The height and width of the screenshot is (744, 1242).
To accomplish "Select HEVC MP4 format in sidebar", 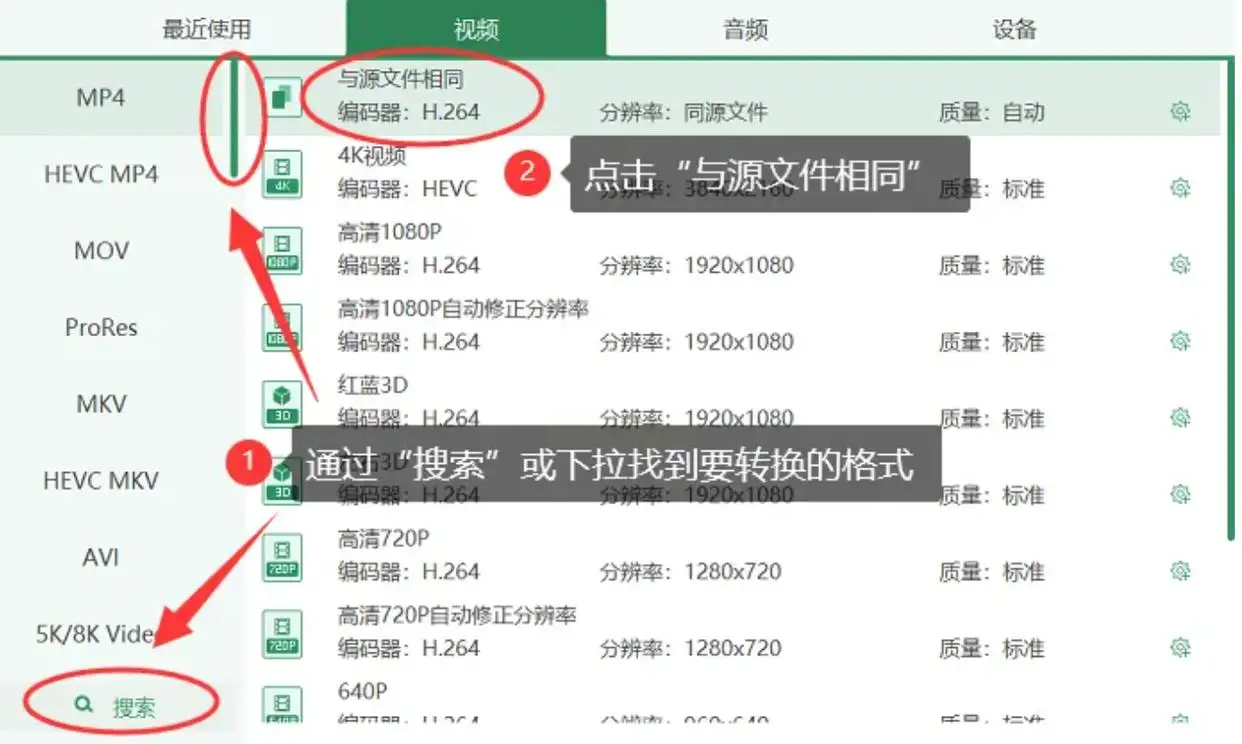I will pyautogui.click(x=101, y=174).
